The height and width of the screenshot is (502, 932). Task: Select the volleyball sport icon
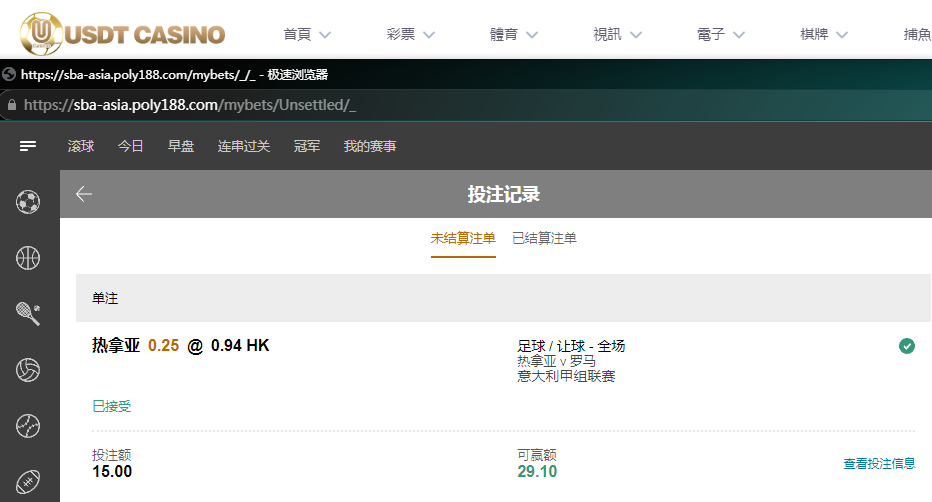(28, 370)
